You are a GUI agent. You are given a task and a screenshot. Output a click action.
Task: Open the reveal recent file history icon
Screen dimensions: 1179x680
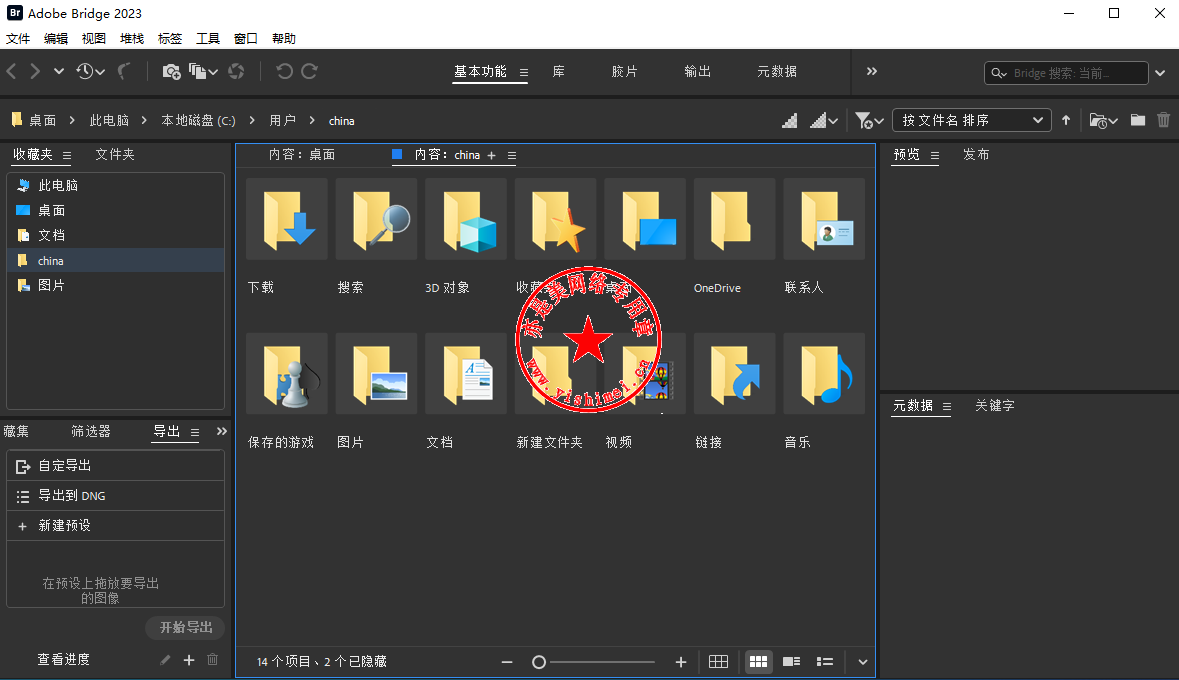[x=89, y=71]
